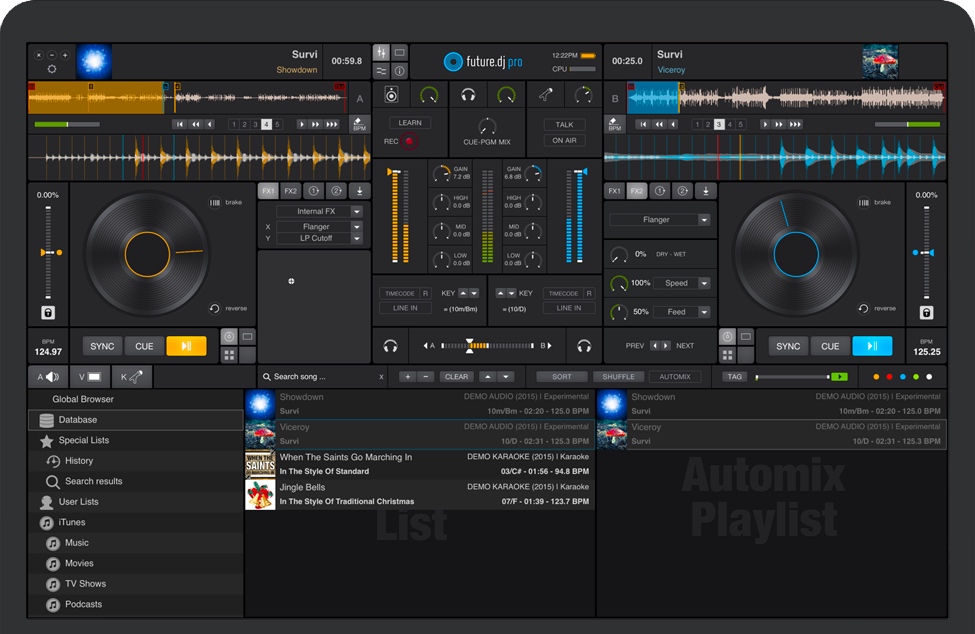Click the crossfader slider handle
Screen dimensions: 975x634
pyautogui.click(x=470, y=346)
